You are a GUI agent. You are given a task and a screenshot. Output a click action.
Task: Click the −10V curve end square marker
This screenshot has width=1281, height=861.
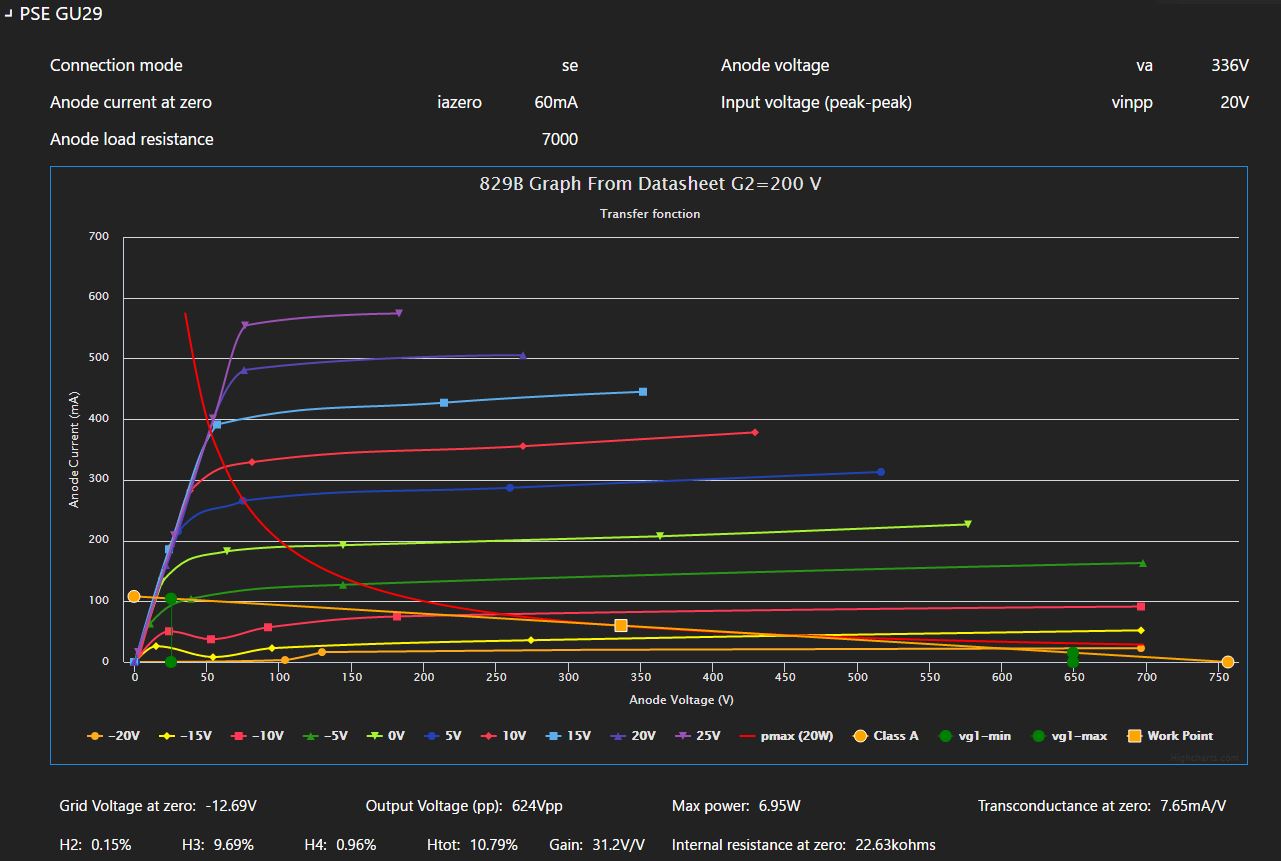click(x=1141, y=607)
